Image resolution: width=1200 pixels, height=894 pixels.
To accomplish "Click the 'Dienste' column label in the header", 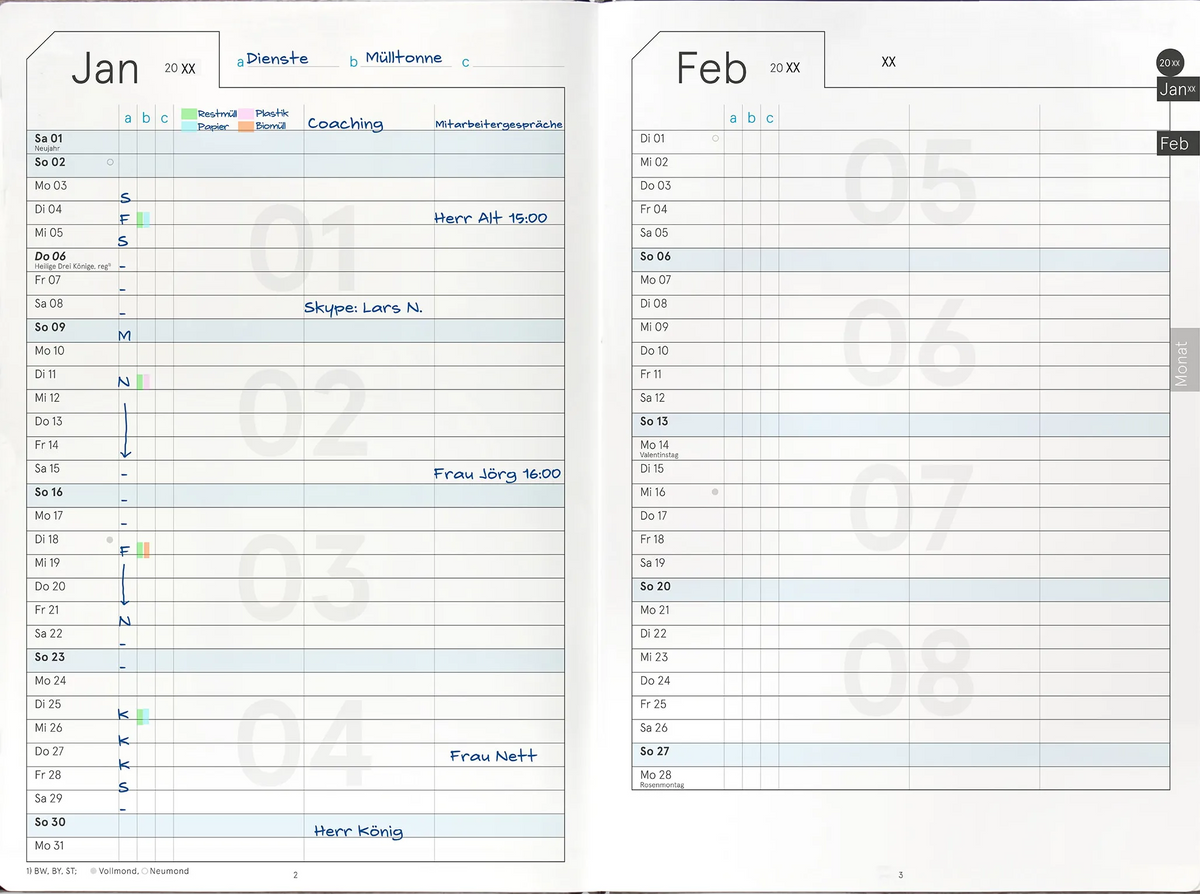I will click(277, 59).
